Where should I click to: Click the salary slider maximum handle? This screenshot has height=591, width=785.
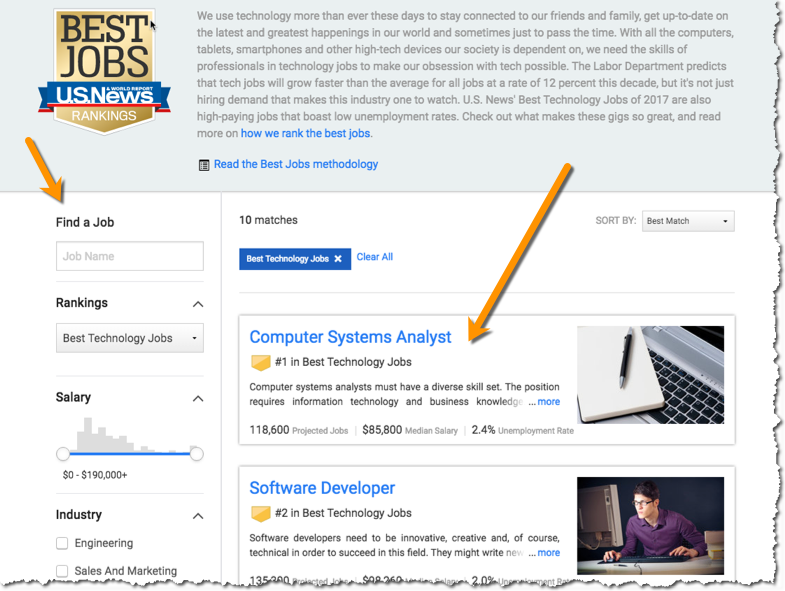coord(197,454)
